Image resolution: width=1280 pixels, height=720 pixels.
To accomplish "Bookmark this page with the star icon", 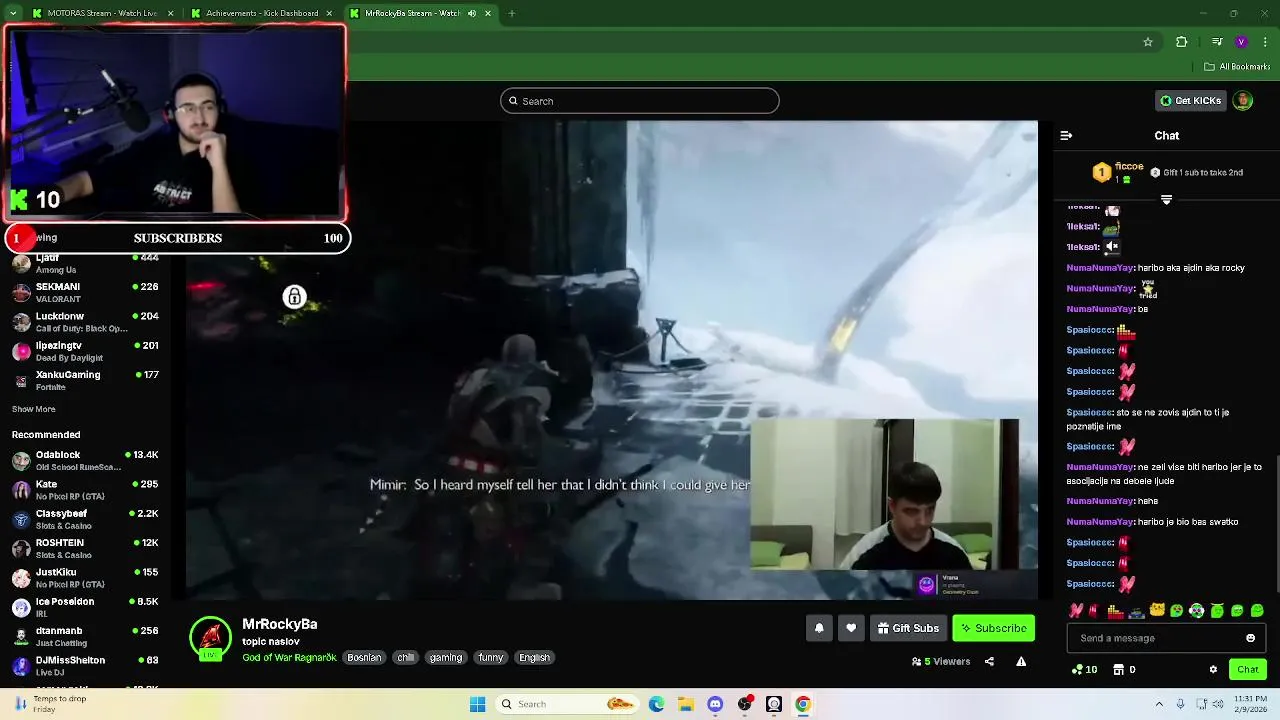I will [1148, 42].
